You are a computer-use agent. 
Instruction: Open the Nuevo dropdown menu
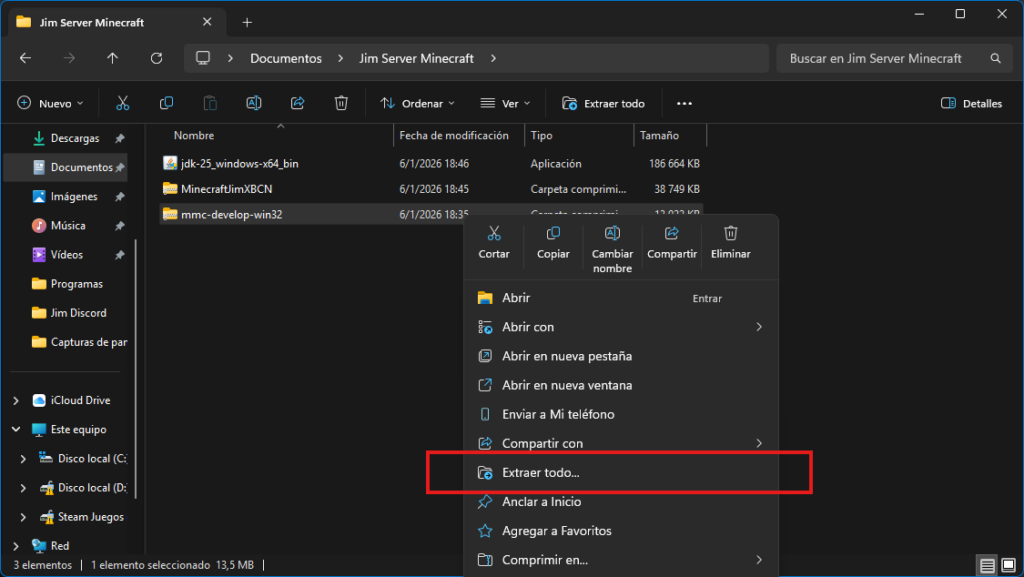click(51, 103)
